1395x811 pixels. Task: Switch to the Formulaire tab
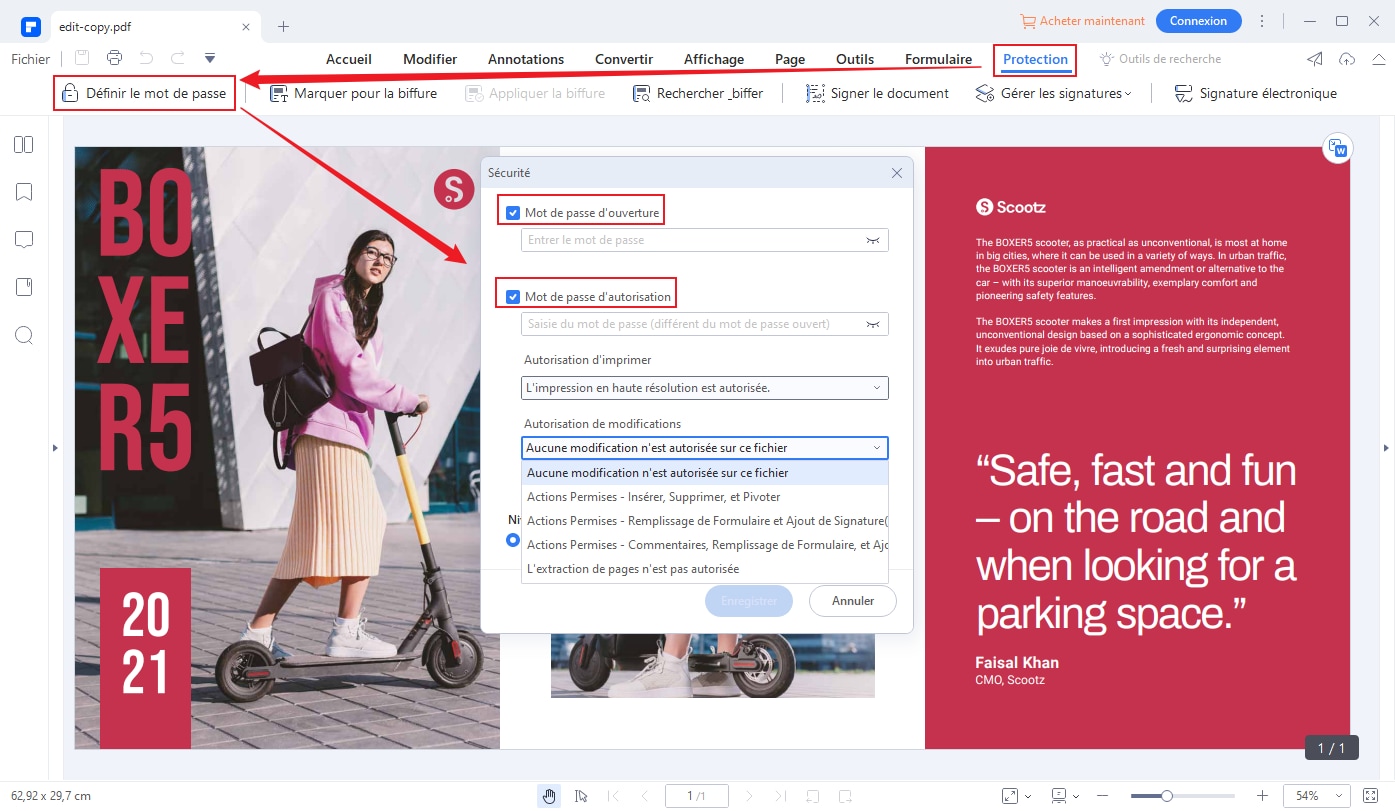(938, 59)
